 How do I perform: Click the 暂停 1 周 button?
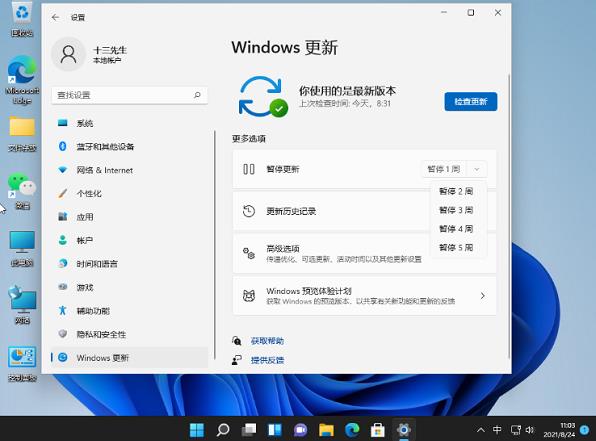pos(444,169)
